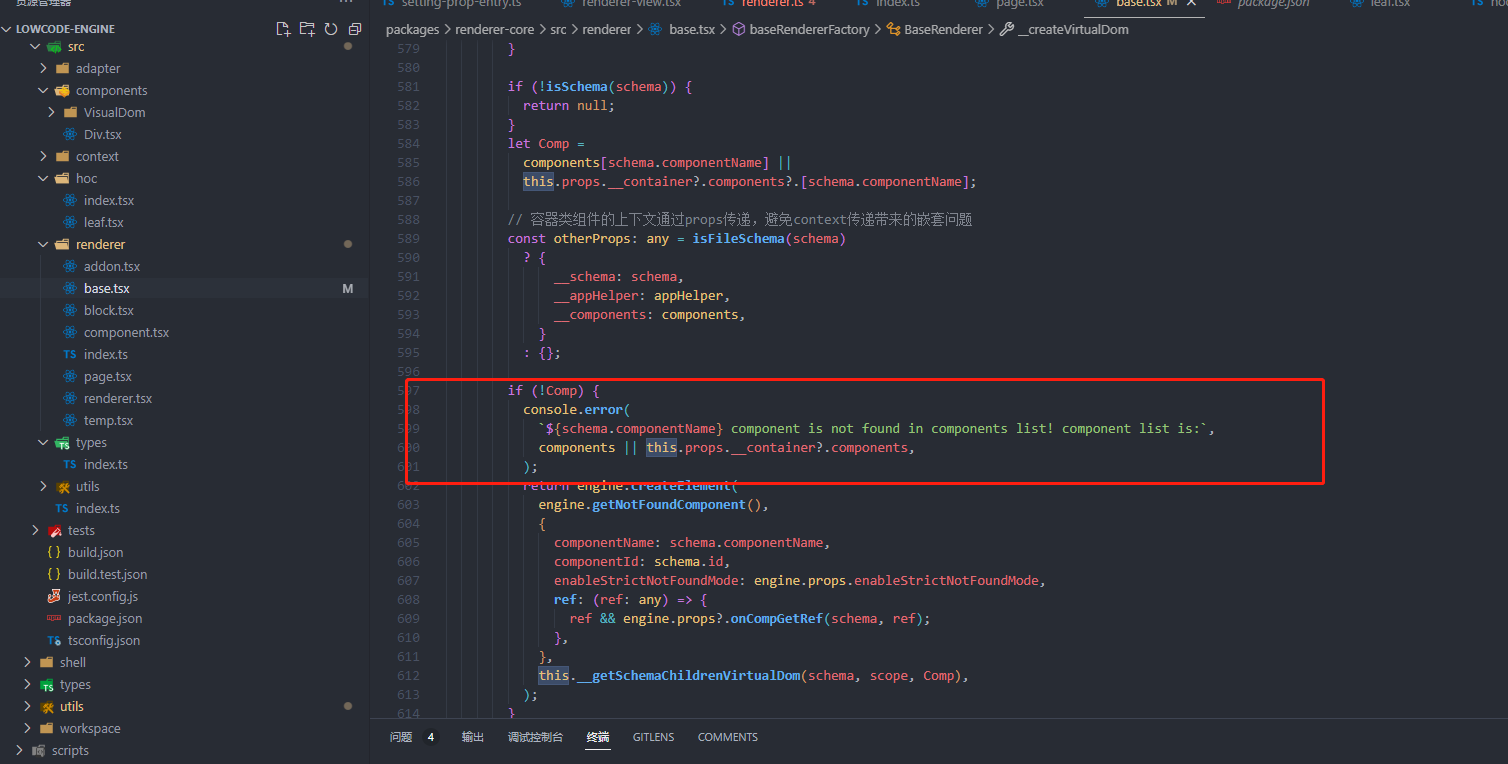1508x764 pixels.
Task: Open the 终端 terminal panel
Action: point(597,737)
